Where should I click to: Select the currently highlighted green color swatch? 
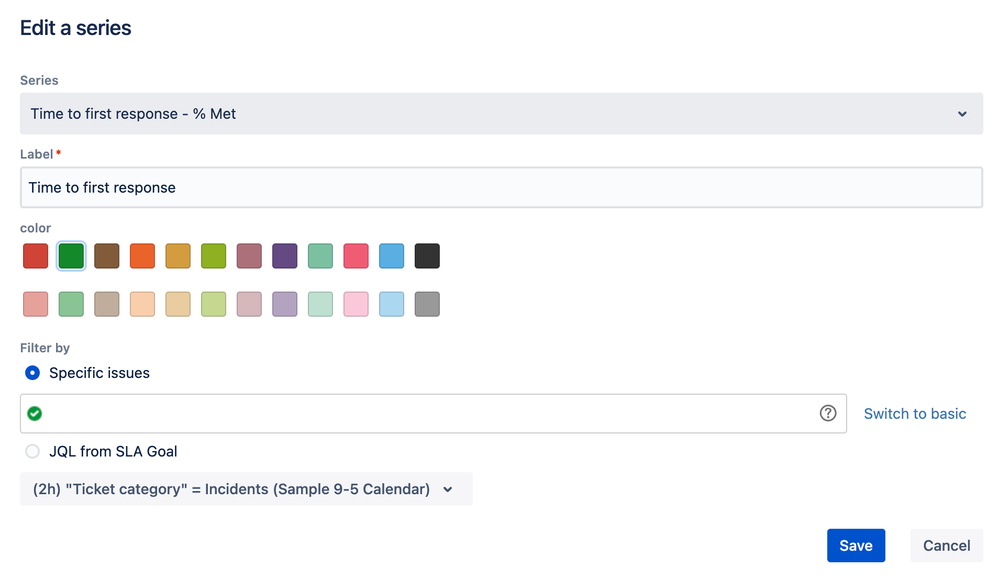click(71, 256)
